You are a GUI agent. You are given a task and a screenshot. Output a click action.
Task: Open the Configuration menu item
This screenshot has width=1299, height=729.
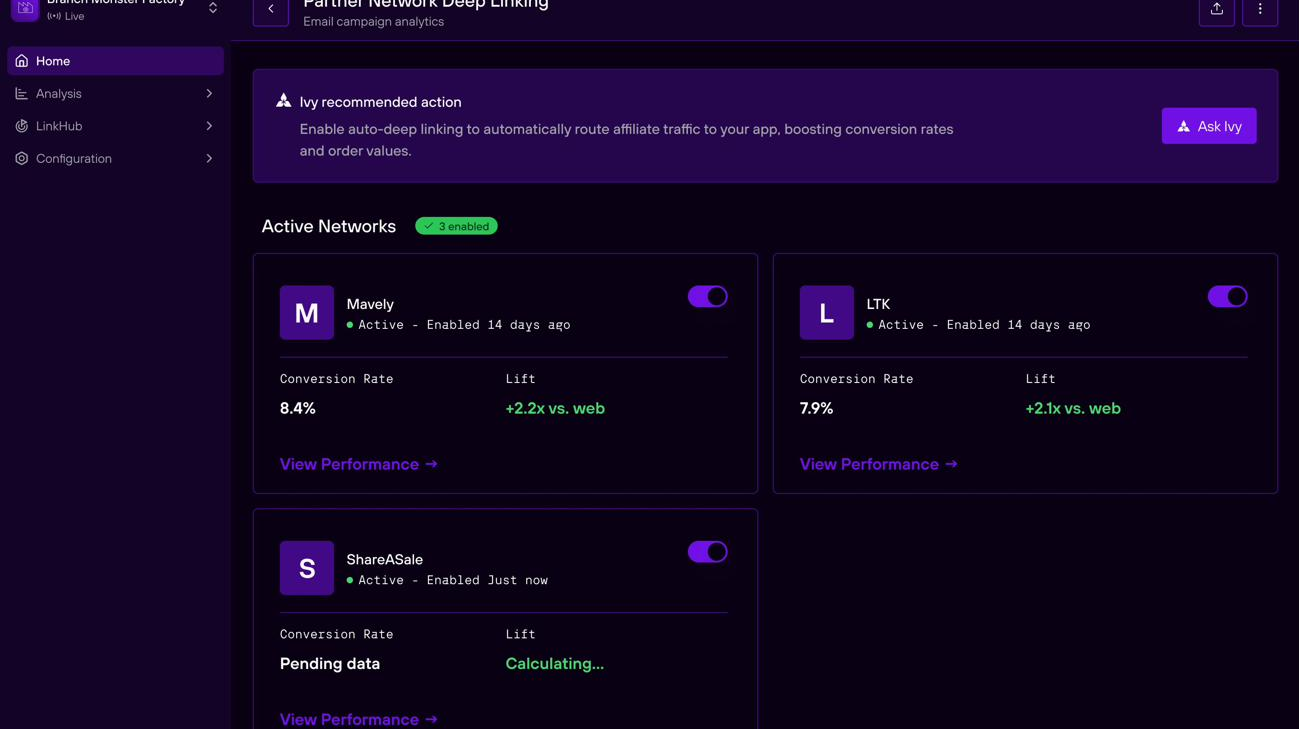coord(115,159)
